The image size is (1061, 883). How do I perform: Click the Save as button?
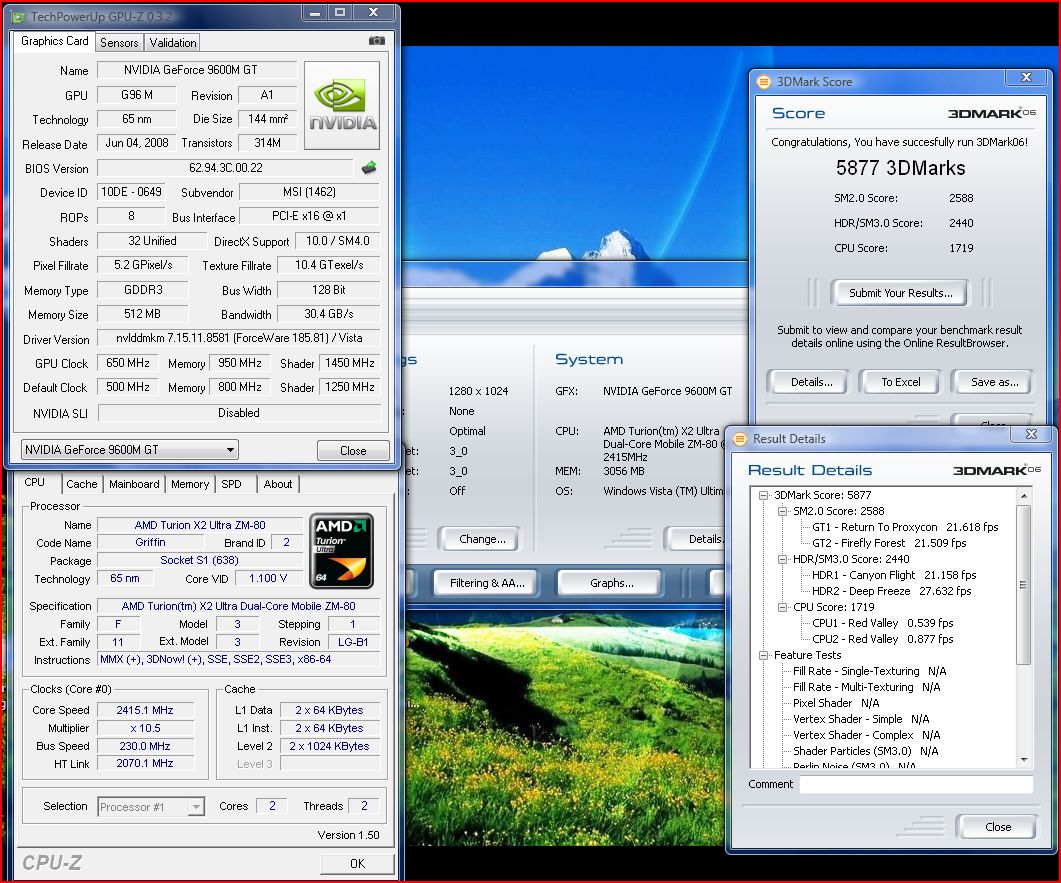(x=994, y=382)
